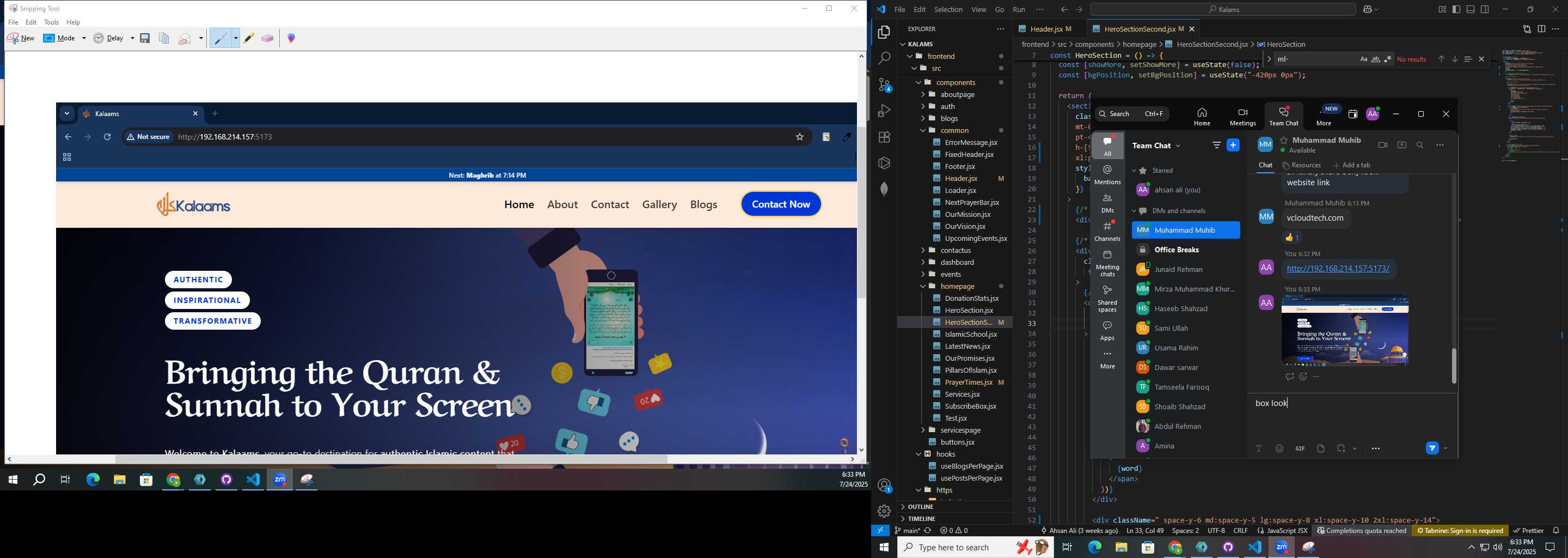This screenshot has height=558, width=1568.
Task: Toggle the secondary side bar layout button
Action: tap(1485, 10)
